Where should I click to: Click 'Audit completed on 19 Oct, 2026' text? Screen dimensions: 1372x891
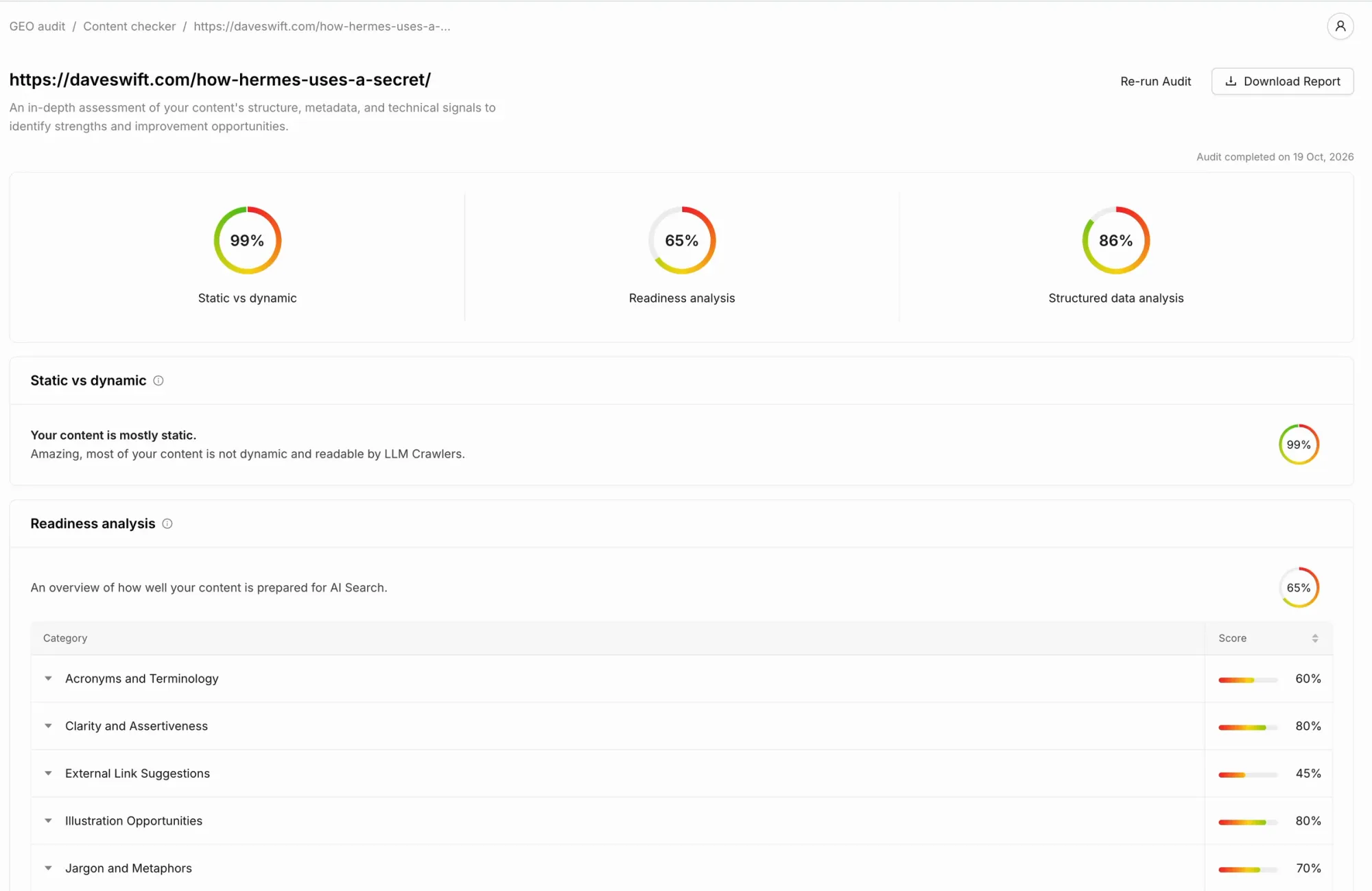coord(1275,157)
